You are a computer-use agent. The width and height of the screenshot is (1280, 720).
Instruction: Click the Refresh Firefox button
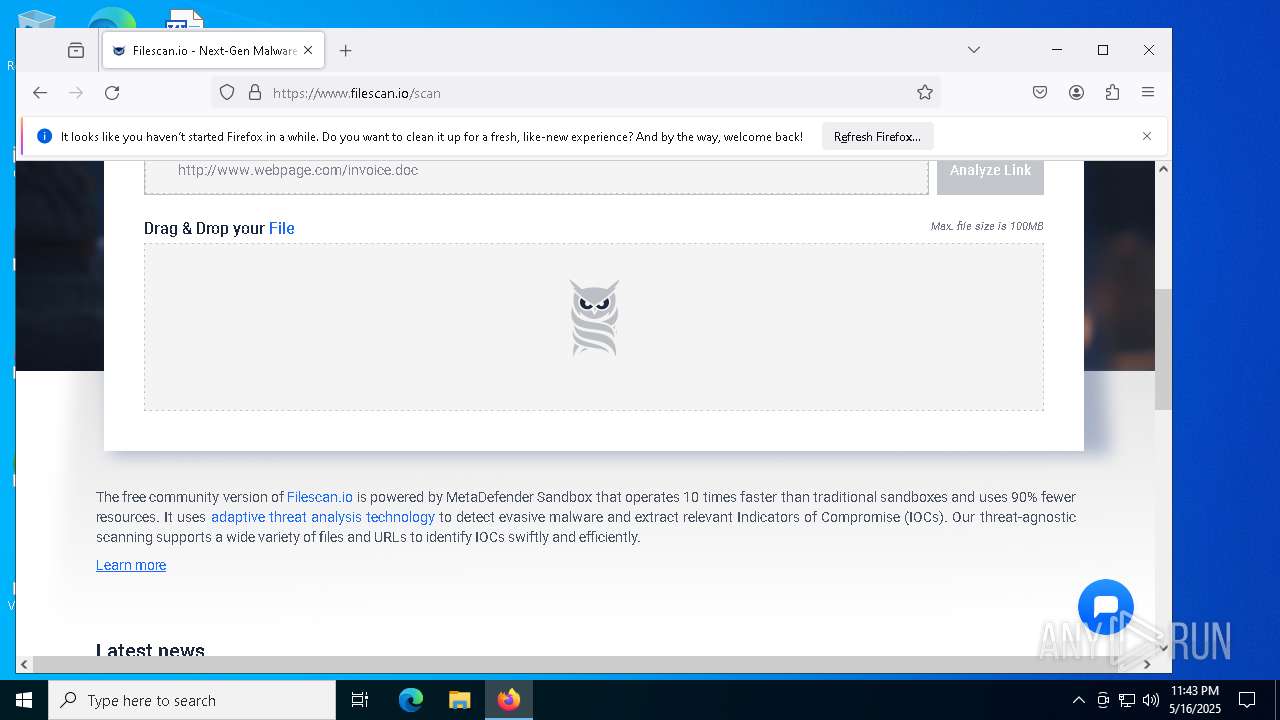click(877, 136)
